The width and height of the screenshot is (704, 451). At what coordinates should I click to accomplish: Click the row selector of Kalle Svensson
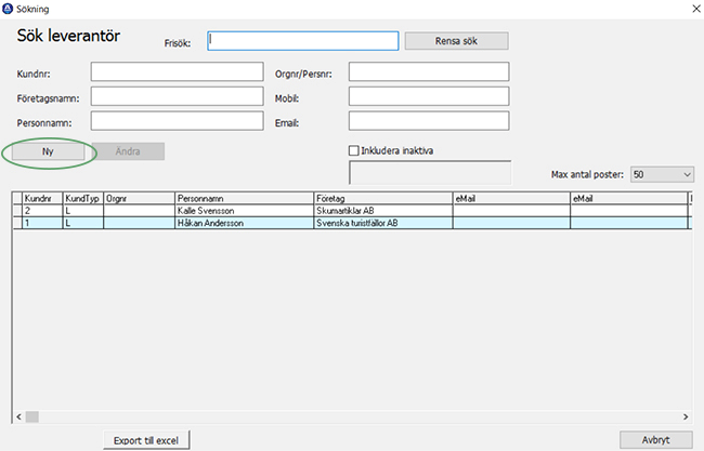pyautogui.click(x=18, y=211)
